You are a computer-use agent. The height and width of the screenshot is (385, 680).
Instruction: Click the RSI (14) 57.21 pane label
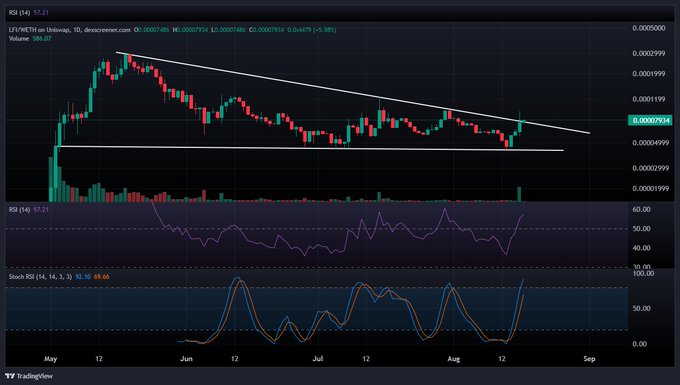coord(29,209)
